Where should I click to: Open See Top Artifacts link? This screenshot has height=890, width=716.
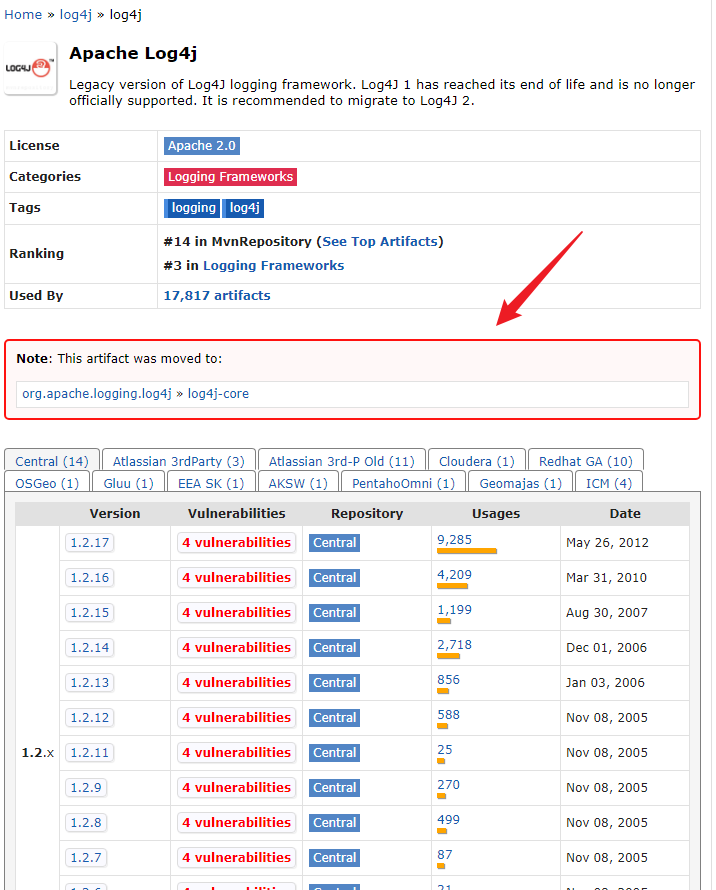(380, 241)
